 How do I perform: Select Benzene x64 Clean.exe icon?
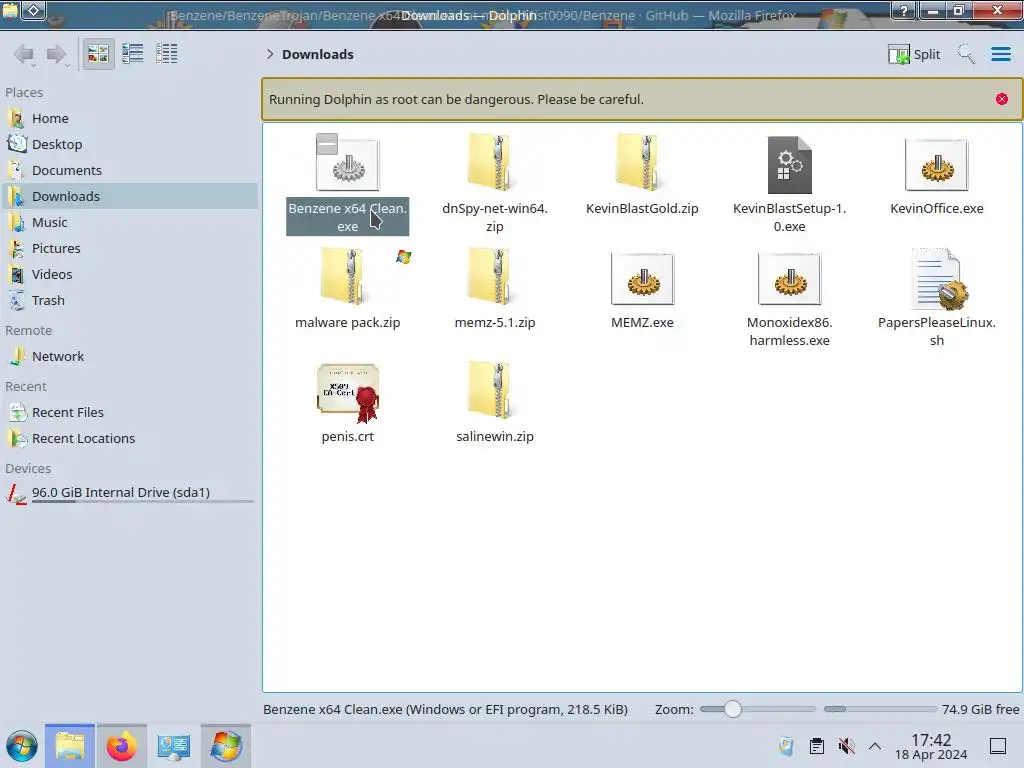pos(348,165)
